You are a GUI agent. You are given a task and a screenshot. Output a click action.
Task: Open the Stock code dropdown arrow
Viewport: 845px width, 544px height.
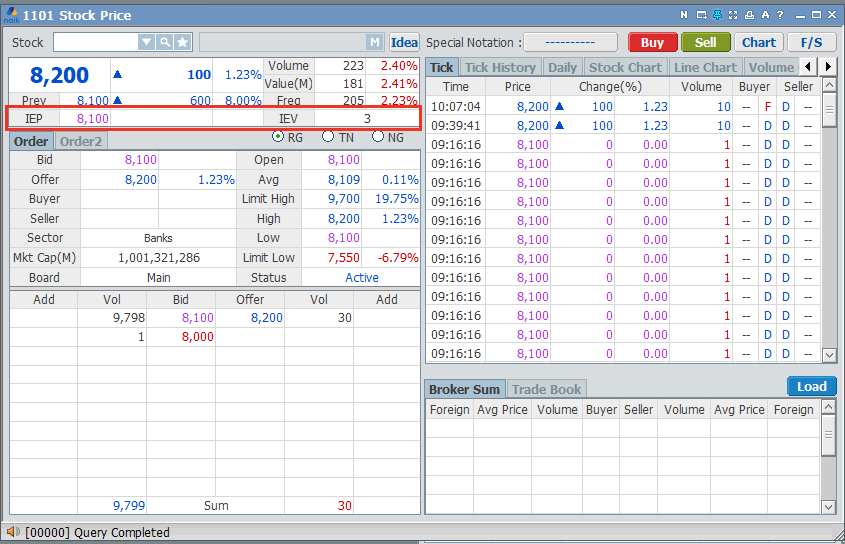pos(146,42)
